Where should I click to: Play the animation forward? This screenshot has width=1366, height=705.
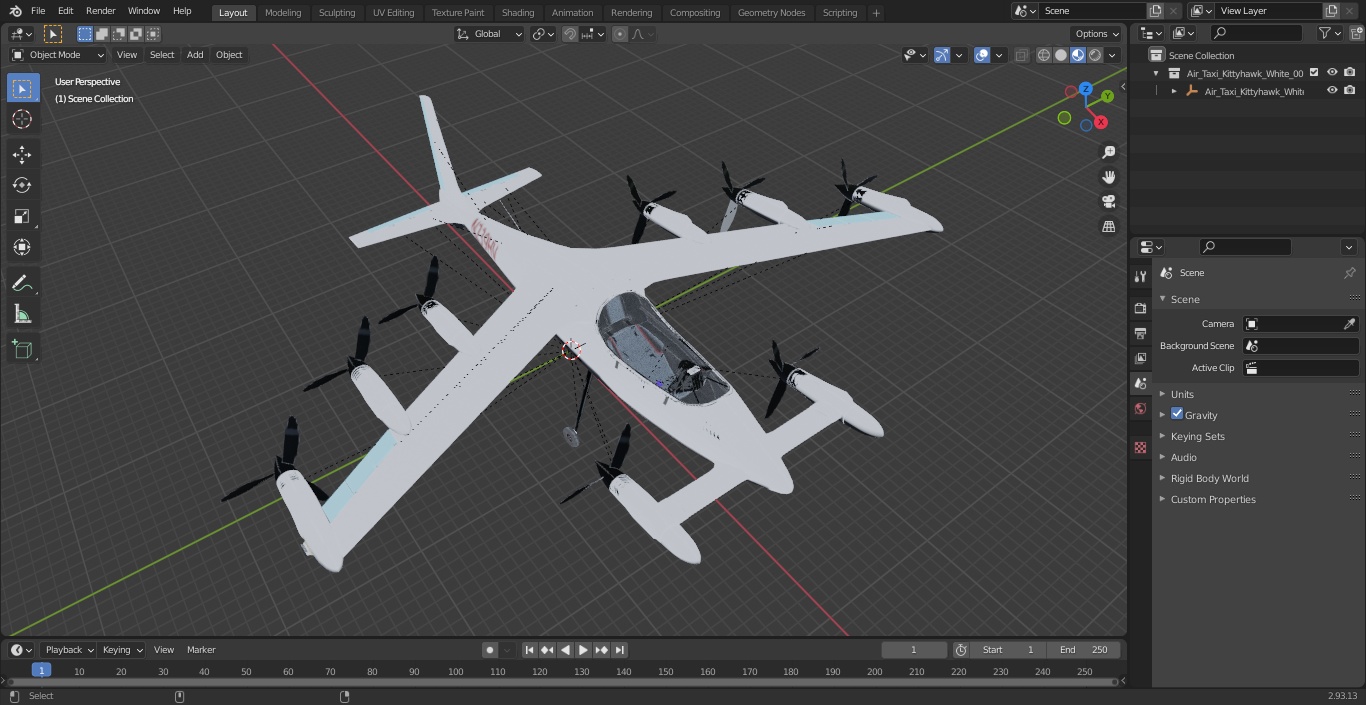[x=583, y=650]
